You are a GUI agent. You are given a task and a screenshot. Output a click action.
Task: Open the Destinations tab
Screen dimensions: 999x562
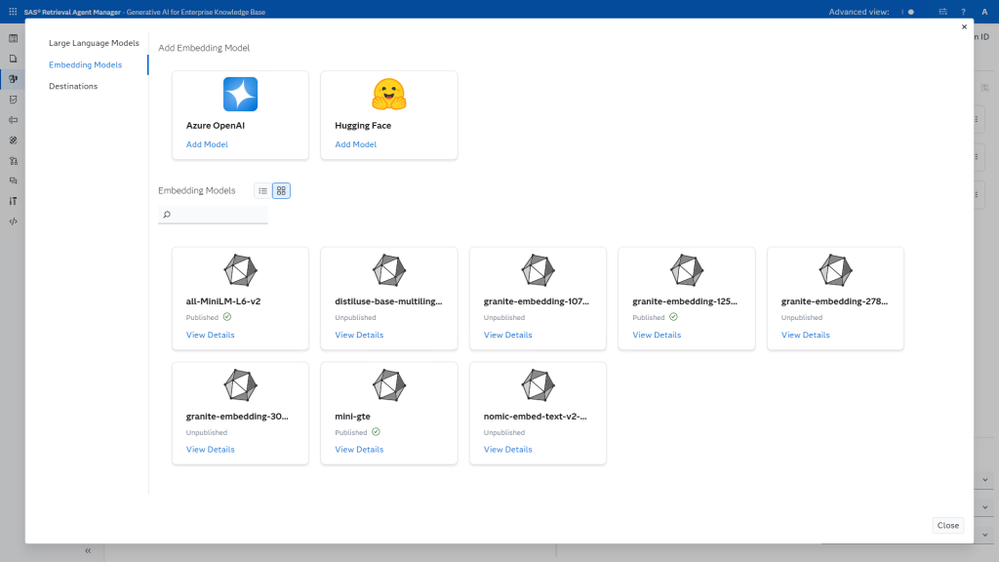click(x=73, y=86)
